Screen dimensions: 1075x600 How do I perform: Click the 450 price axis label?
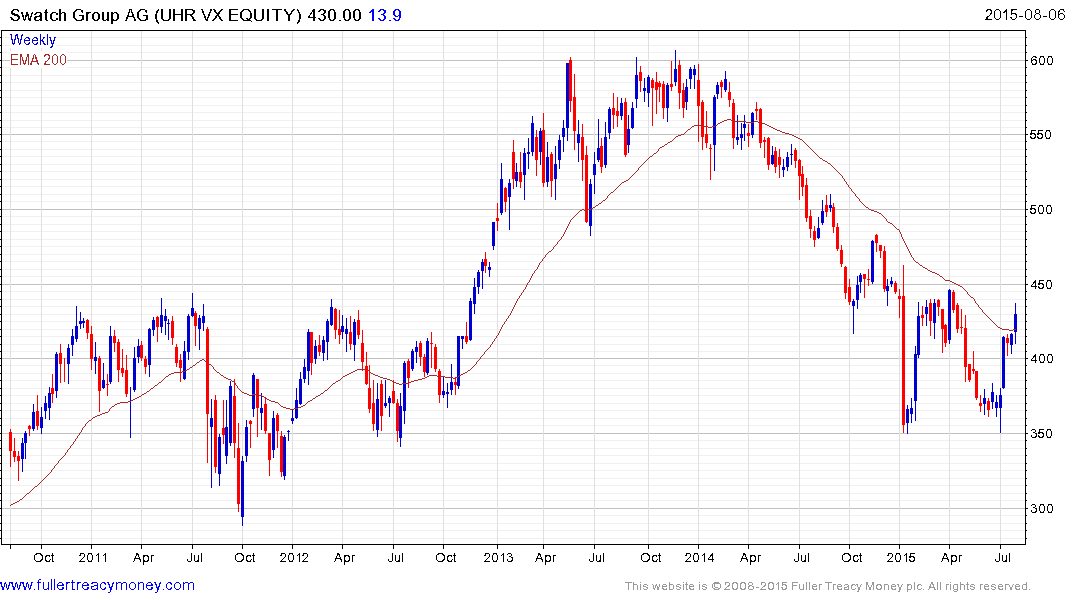[1041, 284]
